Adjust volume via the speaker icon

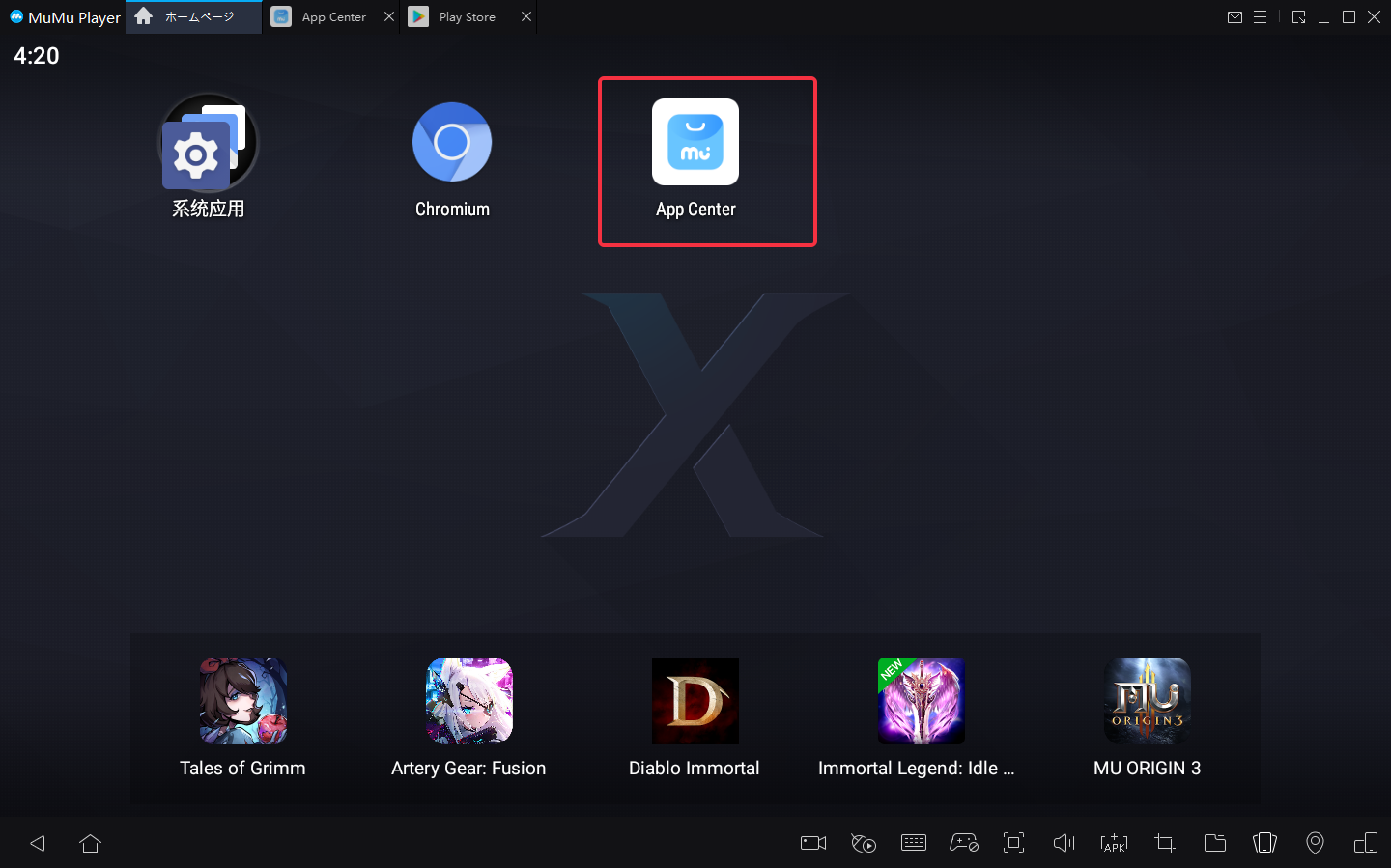coord(1065,843)
